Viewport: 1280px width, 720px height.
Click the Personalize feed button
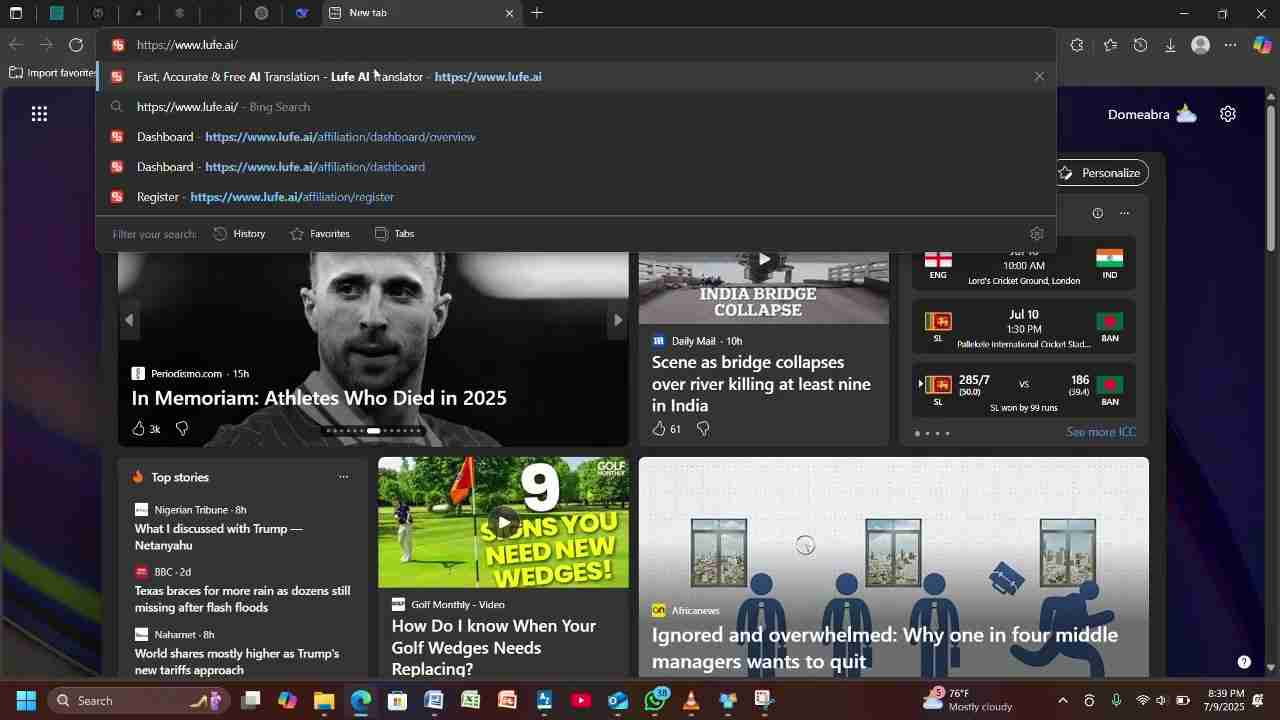pos(1103,173)
